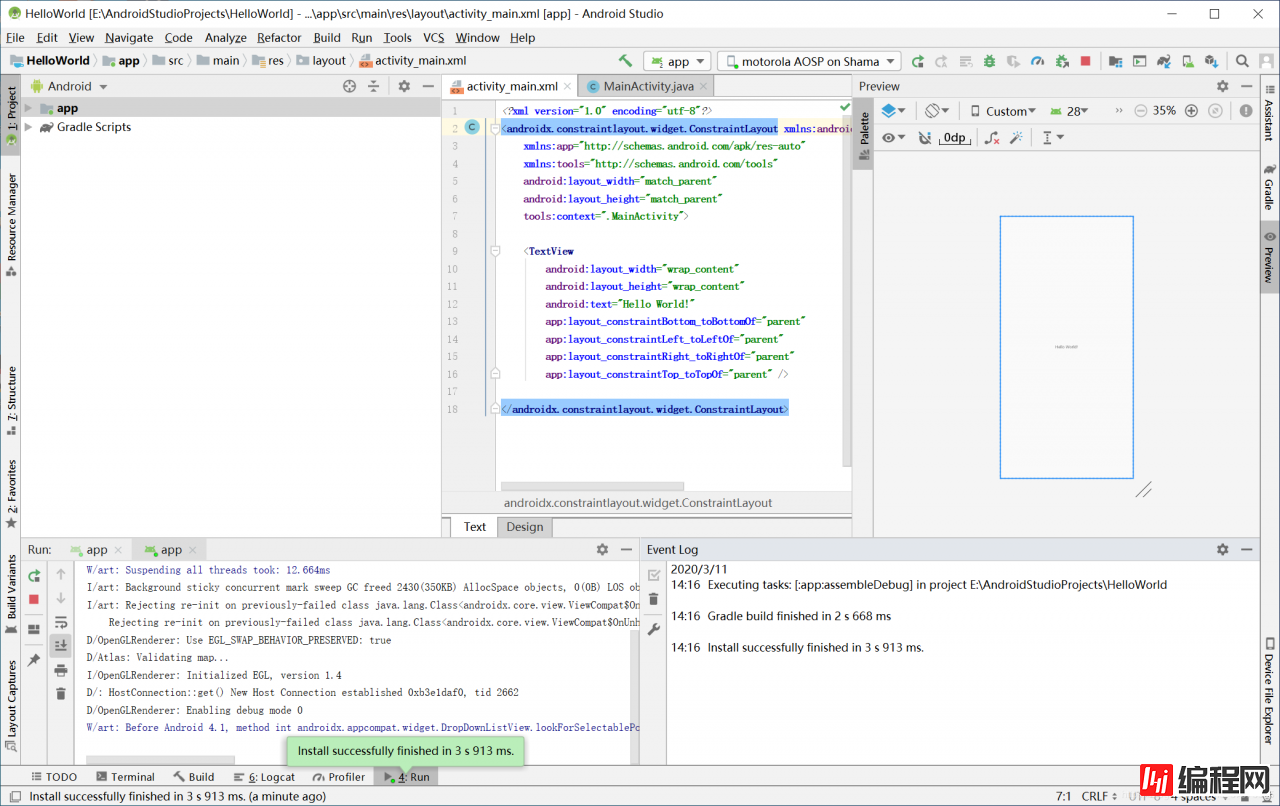Viewport: 1280px width, 806px height.
Task: Clear Event Log trash icon
Action: click(x=654, y=599)
